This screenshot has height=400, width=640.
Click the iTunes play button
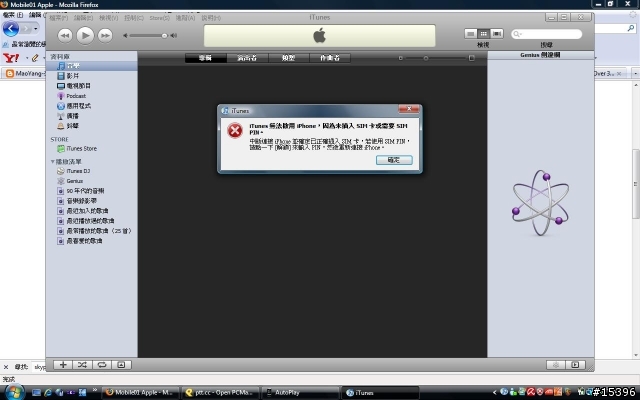coord(85,36)
